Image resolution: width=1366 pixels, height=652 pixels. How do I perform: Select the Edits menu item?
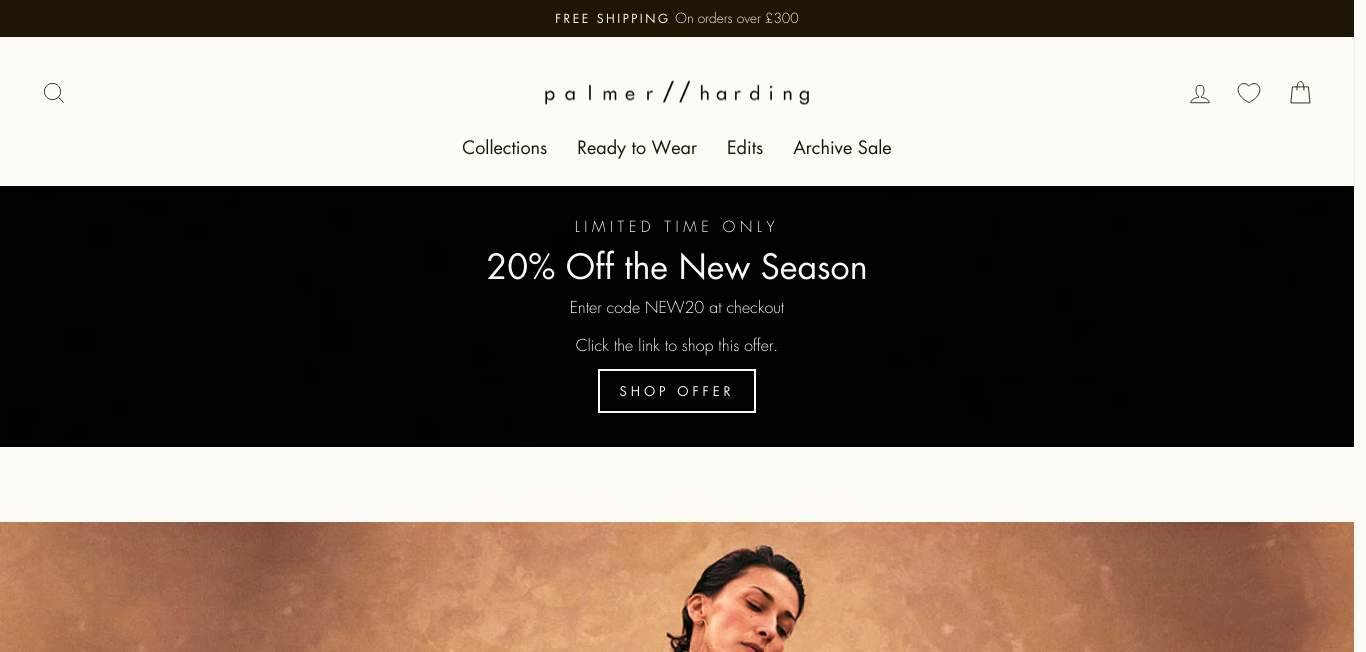click(x=745, y=148)
